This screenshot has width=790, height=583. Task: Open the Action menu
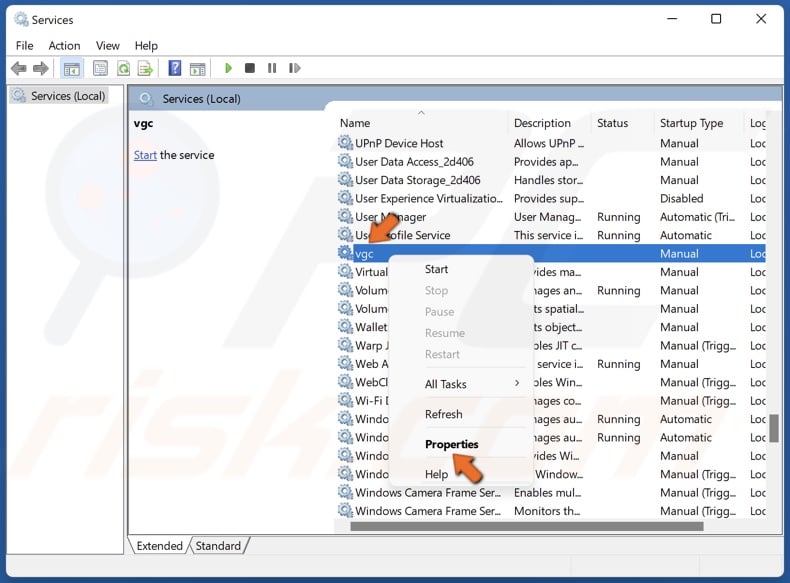(x=64, y=45)
